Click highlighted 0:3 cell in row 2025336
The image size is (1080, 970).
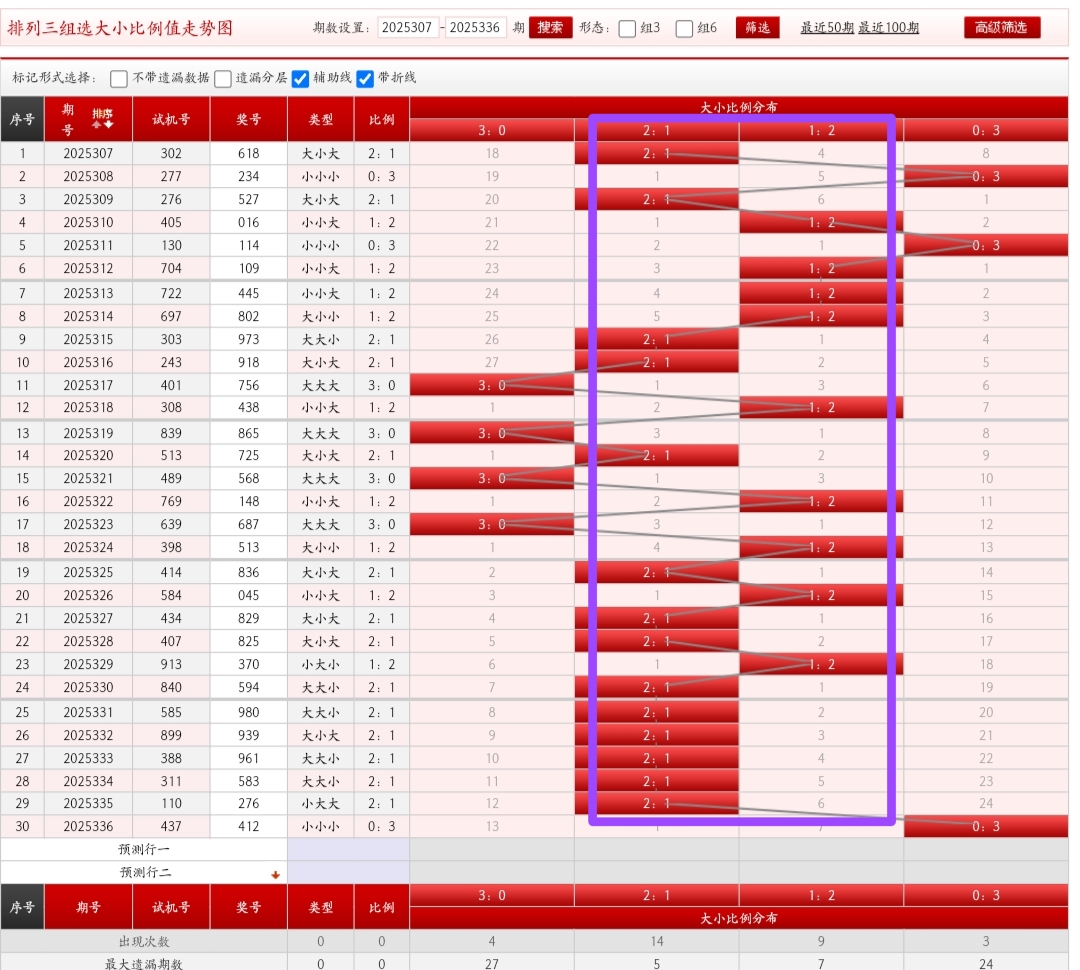[x=985, y=827]
